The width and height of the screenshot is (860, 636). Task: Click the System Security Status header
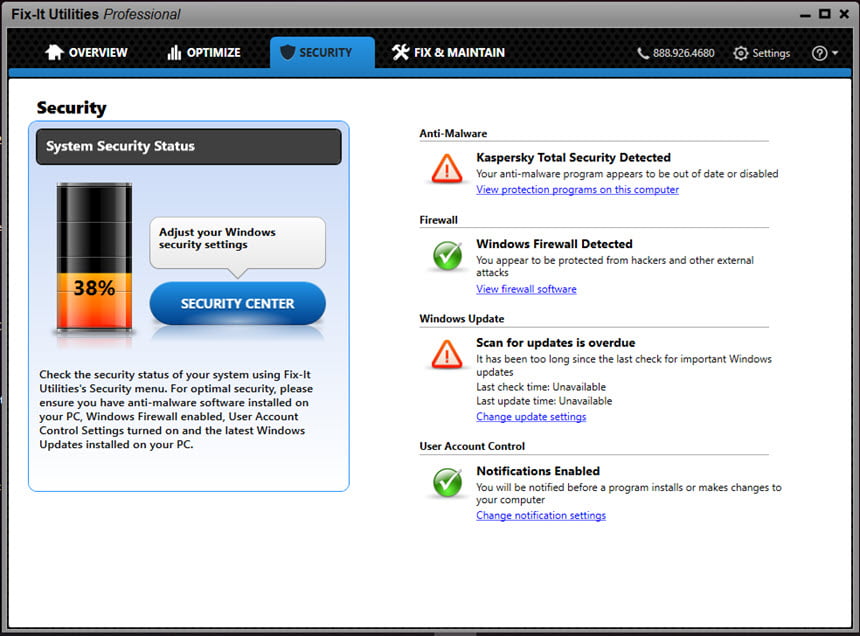[189, 146]
